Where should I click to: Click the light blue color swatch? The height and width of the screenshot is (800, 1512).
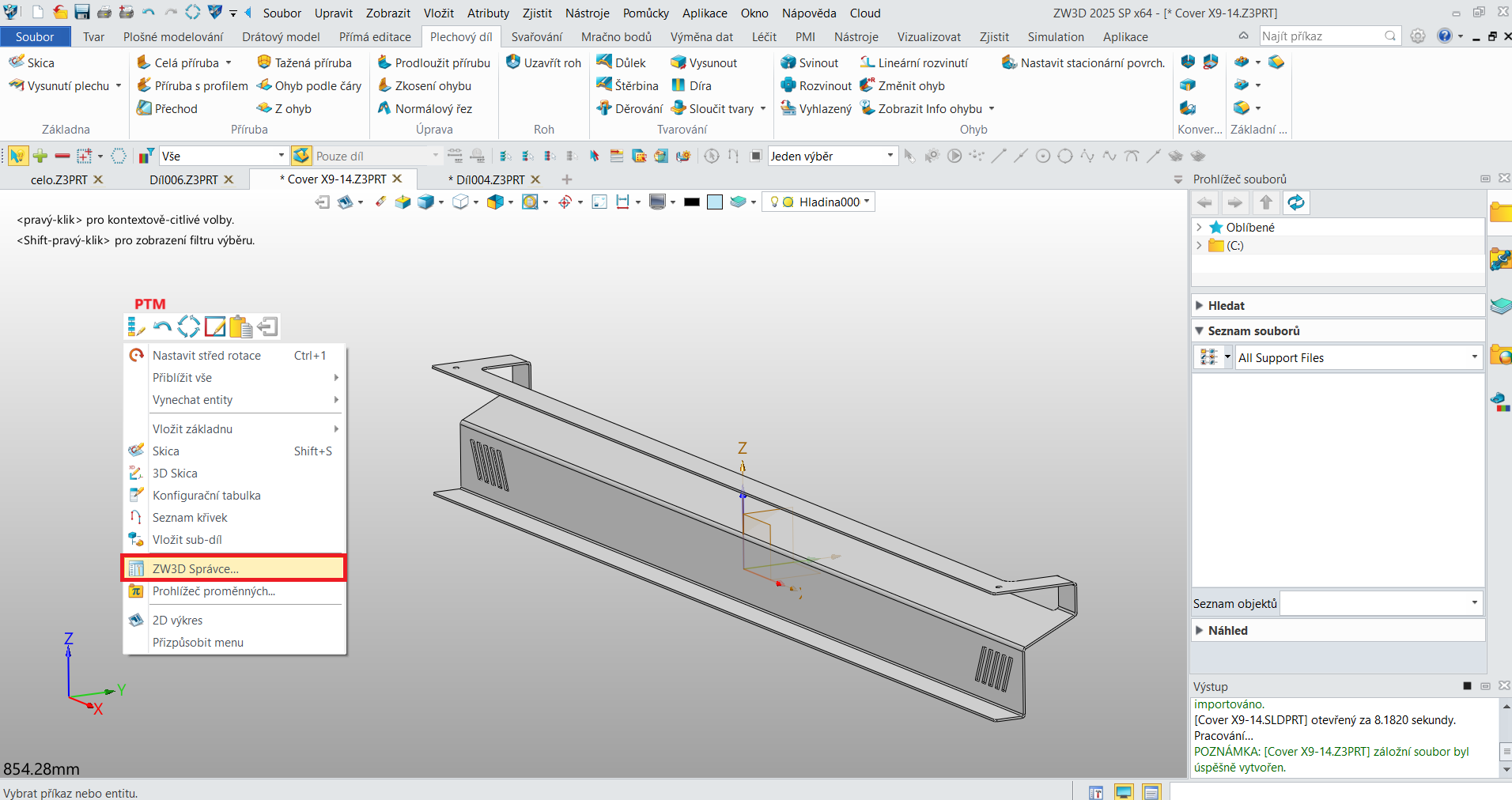tap(715, 202)
